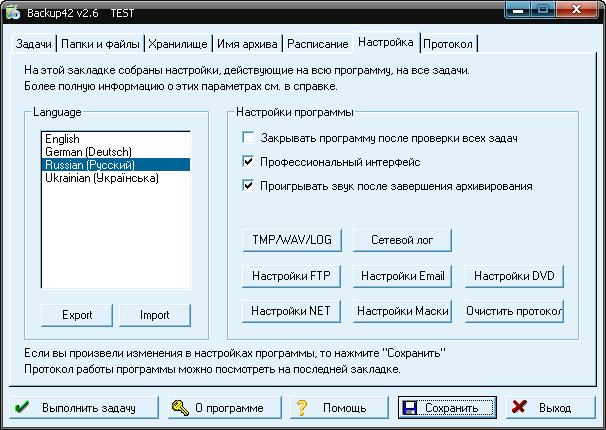Click the floppy disk Сохранить icon
This screenshot has width=606, height=430.
(410, 408)
